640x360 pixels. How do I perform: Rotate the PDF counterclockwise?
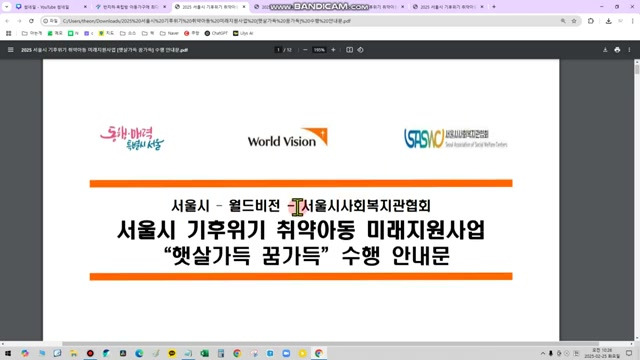[x=360, y=50]
